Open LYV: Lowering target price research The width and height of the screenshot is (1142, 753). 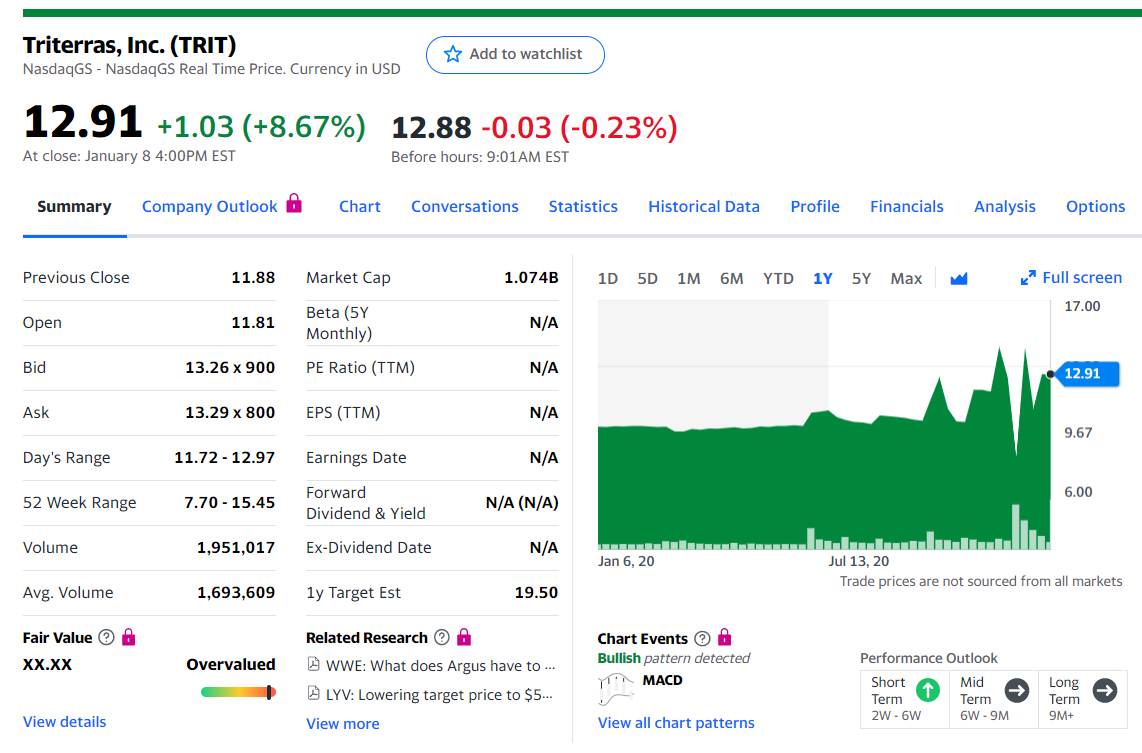click(438, 695)
